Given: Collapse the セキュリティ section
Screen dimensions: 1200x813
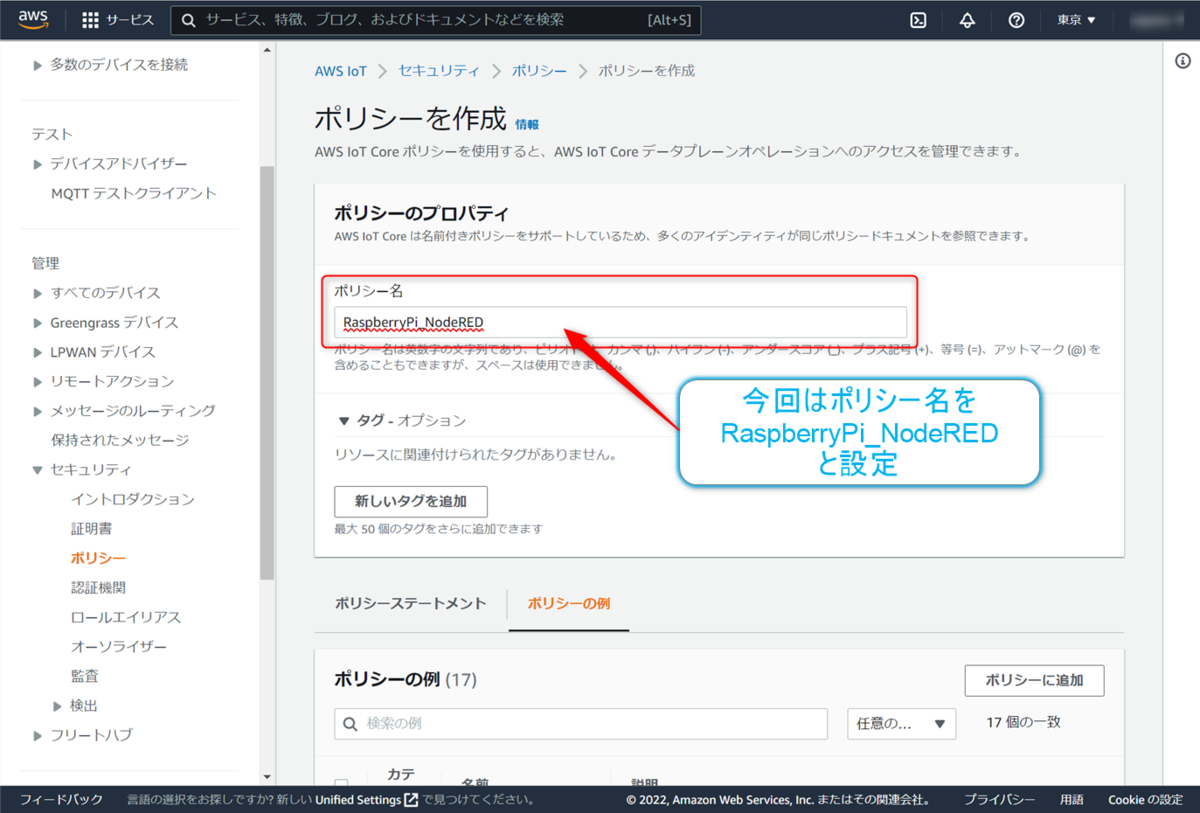Looking at the screenshot, I should 82,470.
